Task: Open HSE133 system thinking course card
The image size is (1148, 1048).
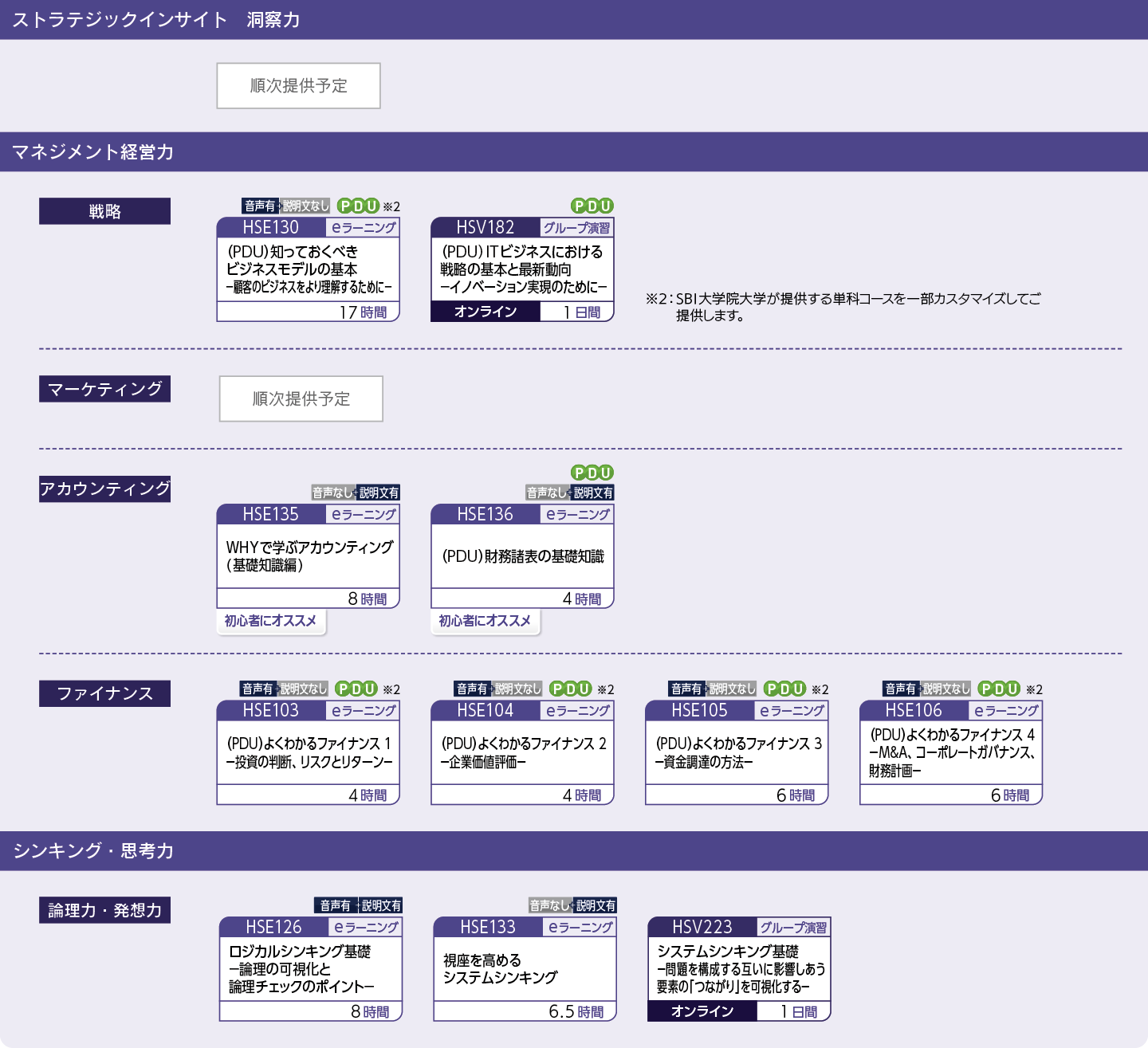Action: pos(525,969)
